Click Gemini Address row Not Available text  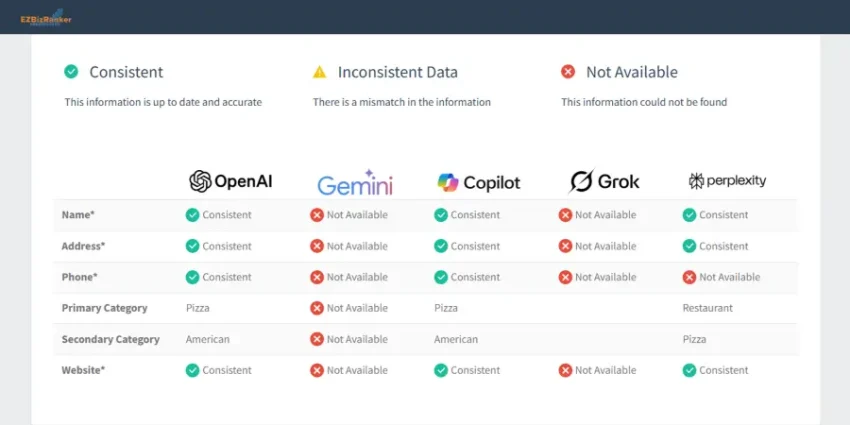(357, 246)
